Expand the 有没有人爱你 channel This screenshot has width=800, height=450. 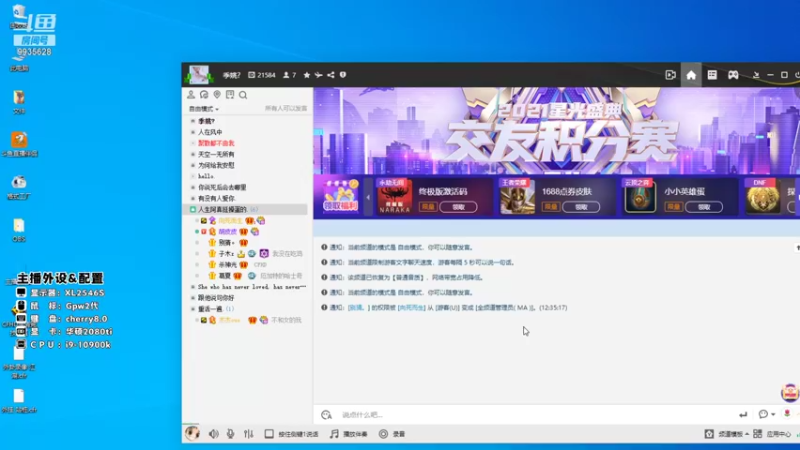coord(216,198)
